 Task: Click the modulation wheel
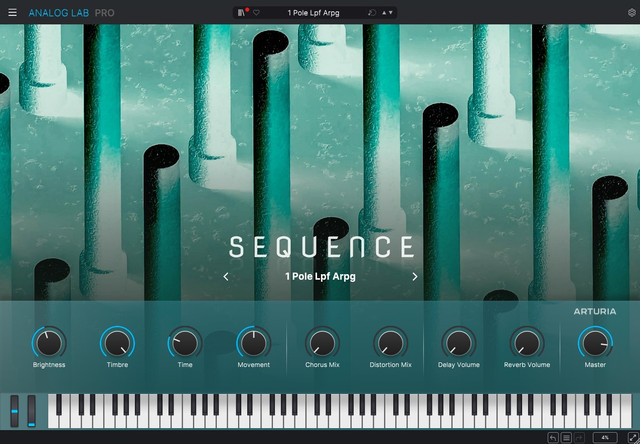coord(31,411)
